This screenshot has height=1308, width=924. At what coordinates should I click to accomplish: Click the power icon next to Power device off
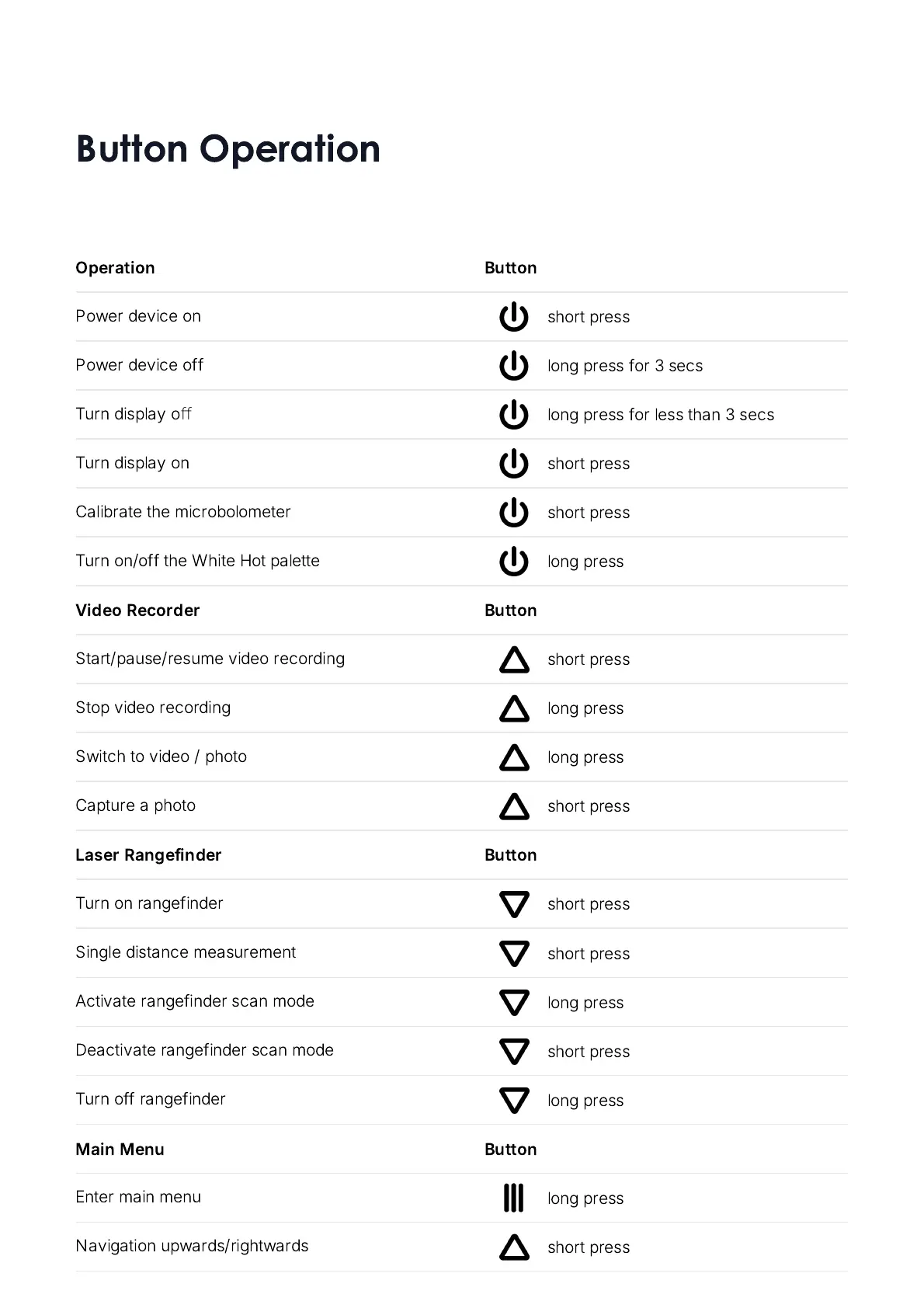(513, 366)
